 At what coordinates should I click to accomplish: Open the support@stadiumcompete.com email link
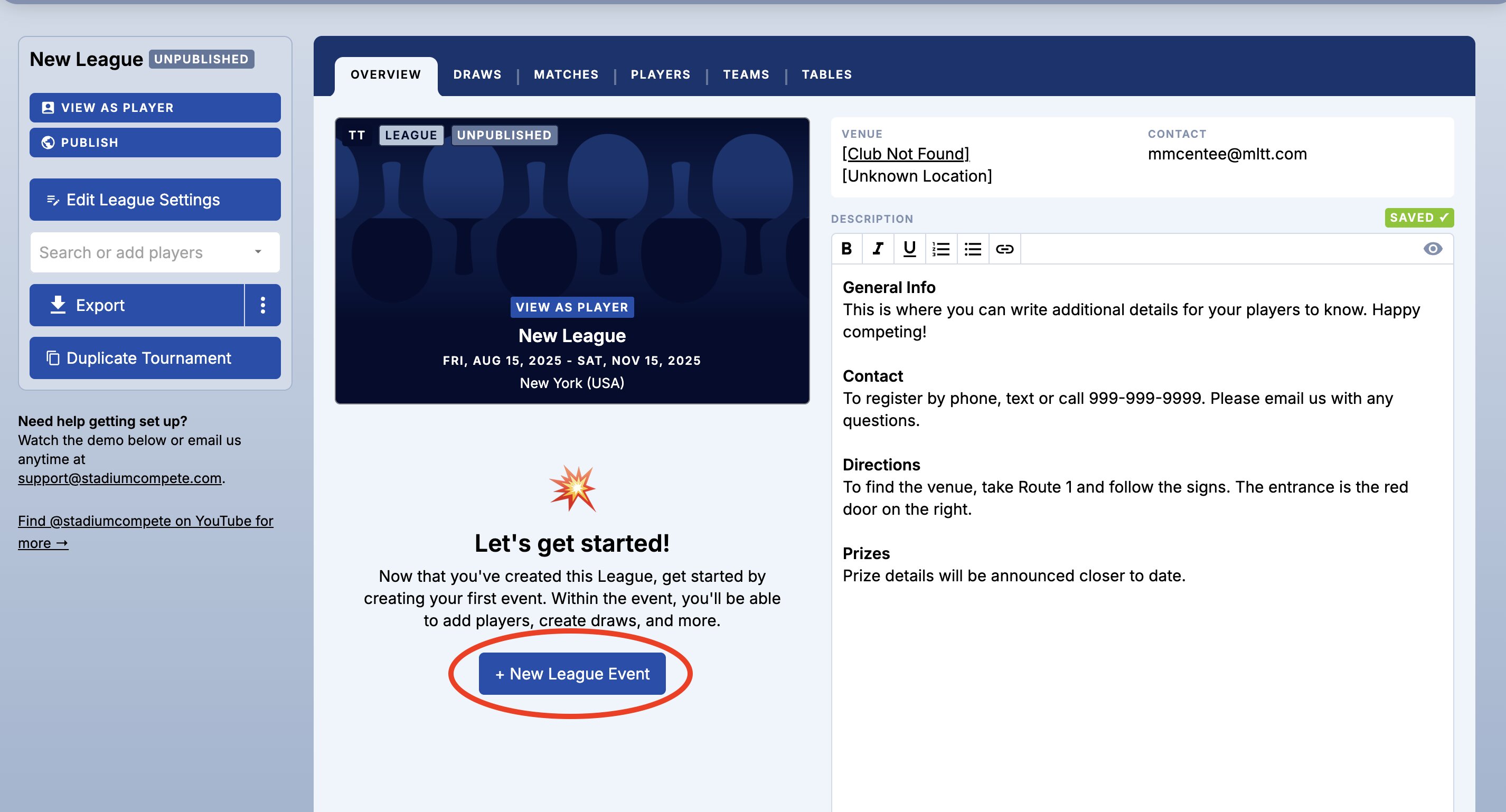[x=120, y=478]
